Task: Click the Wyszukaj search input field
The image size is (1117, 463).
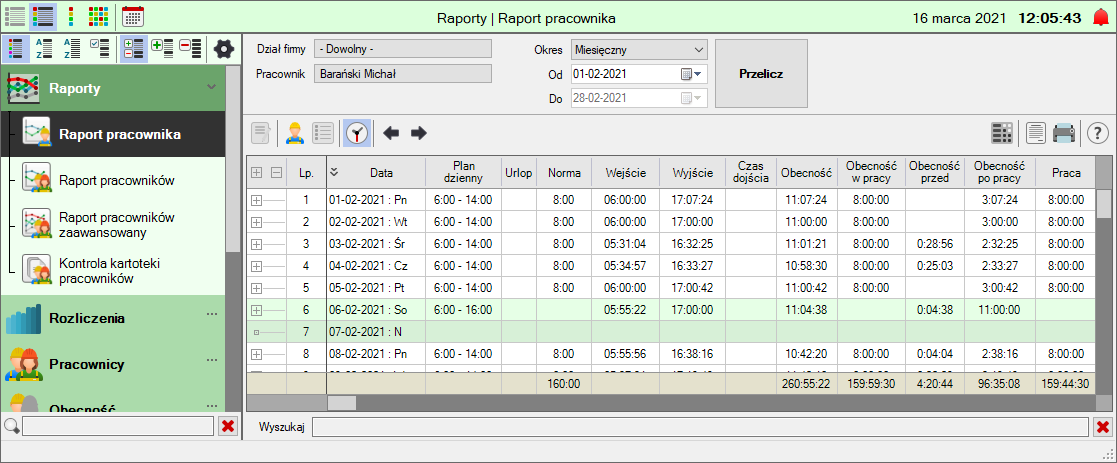Action: coord(701,427)
